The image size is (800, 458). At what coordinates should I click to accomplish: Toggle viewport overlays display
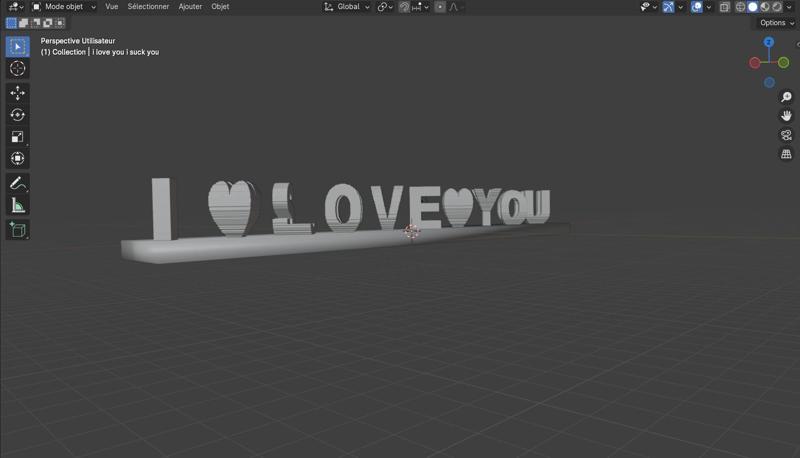click(696, 7)
